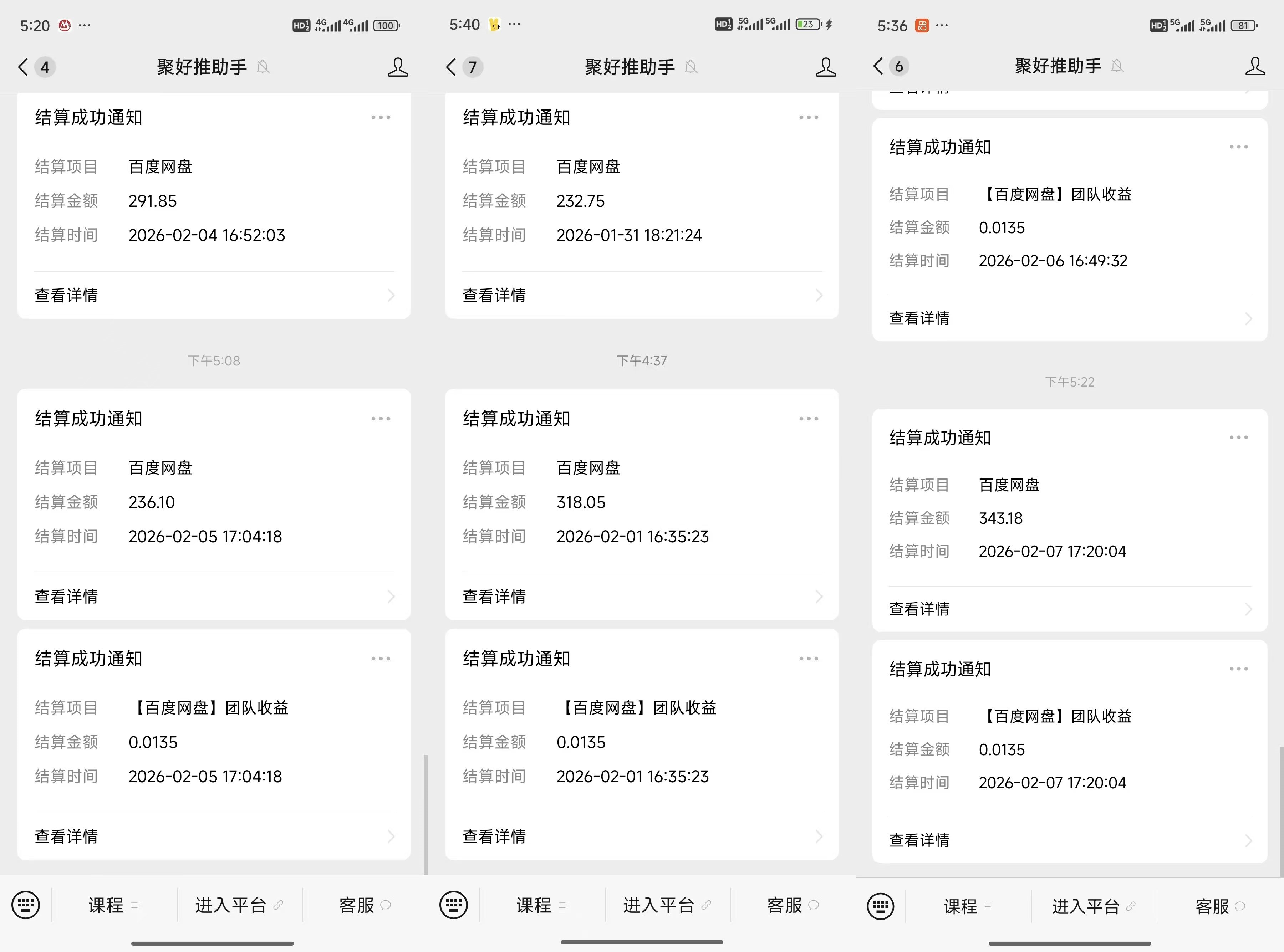This screenshot has height=952, width=1284.
Task: Tap battery indicator showing 23 in middle screen
Action: [809, 24]
